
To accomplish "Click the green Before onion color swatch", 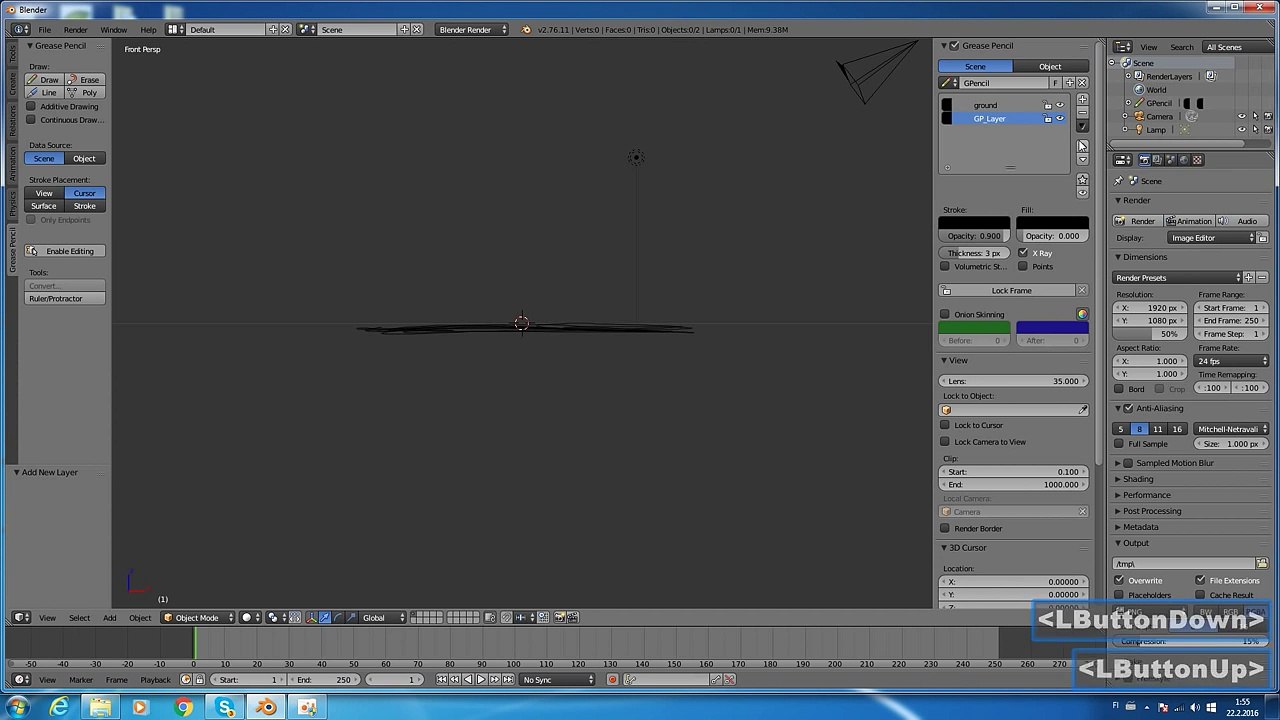I will click(x=974, y=328).
